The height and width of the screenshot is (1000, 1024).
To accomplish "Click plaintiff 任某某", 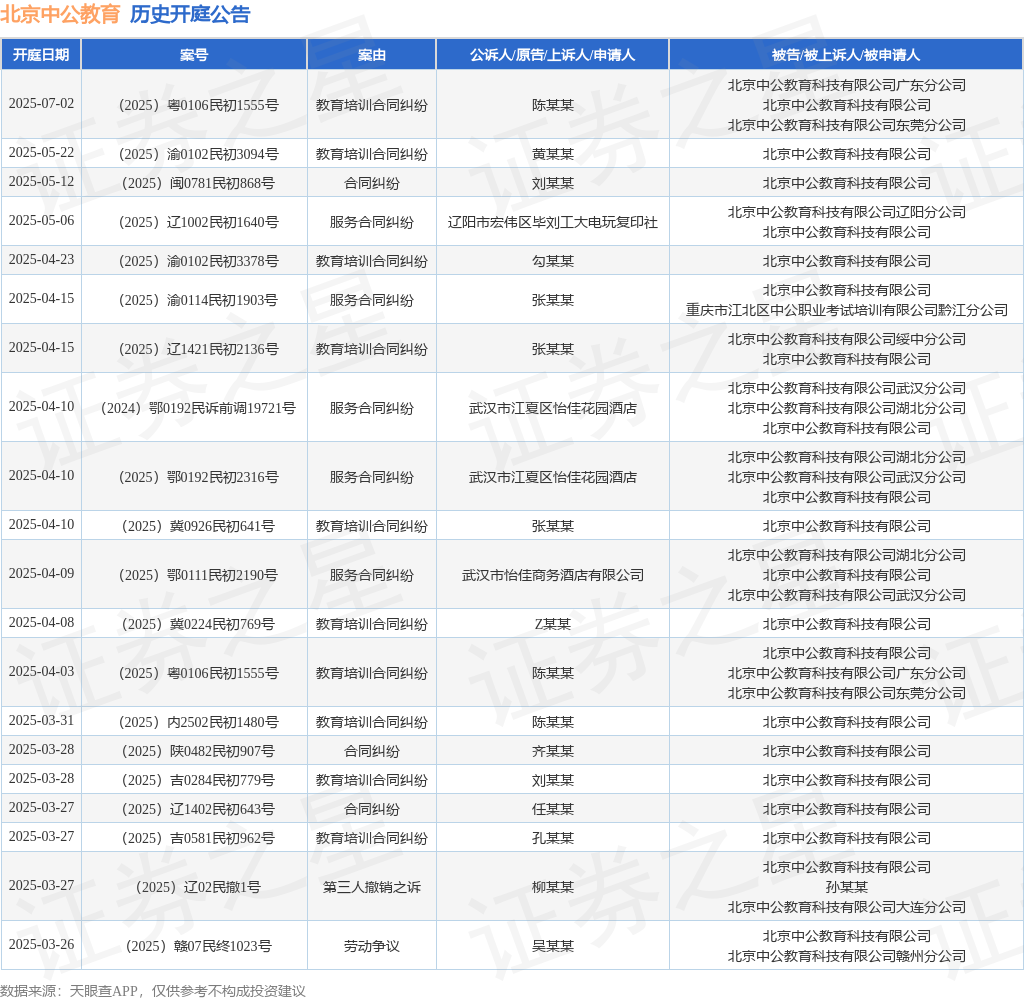I will click(552, 809).
